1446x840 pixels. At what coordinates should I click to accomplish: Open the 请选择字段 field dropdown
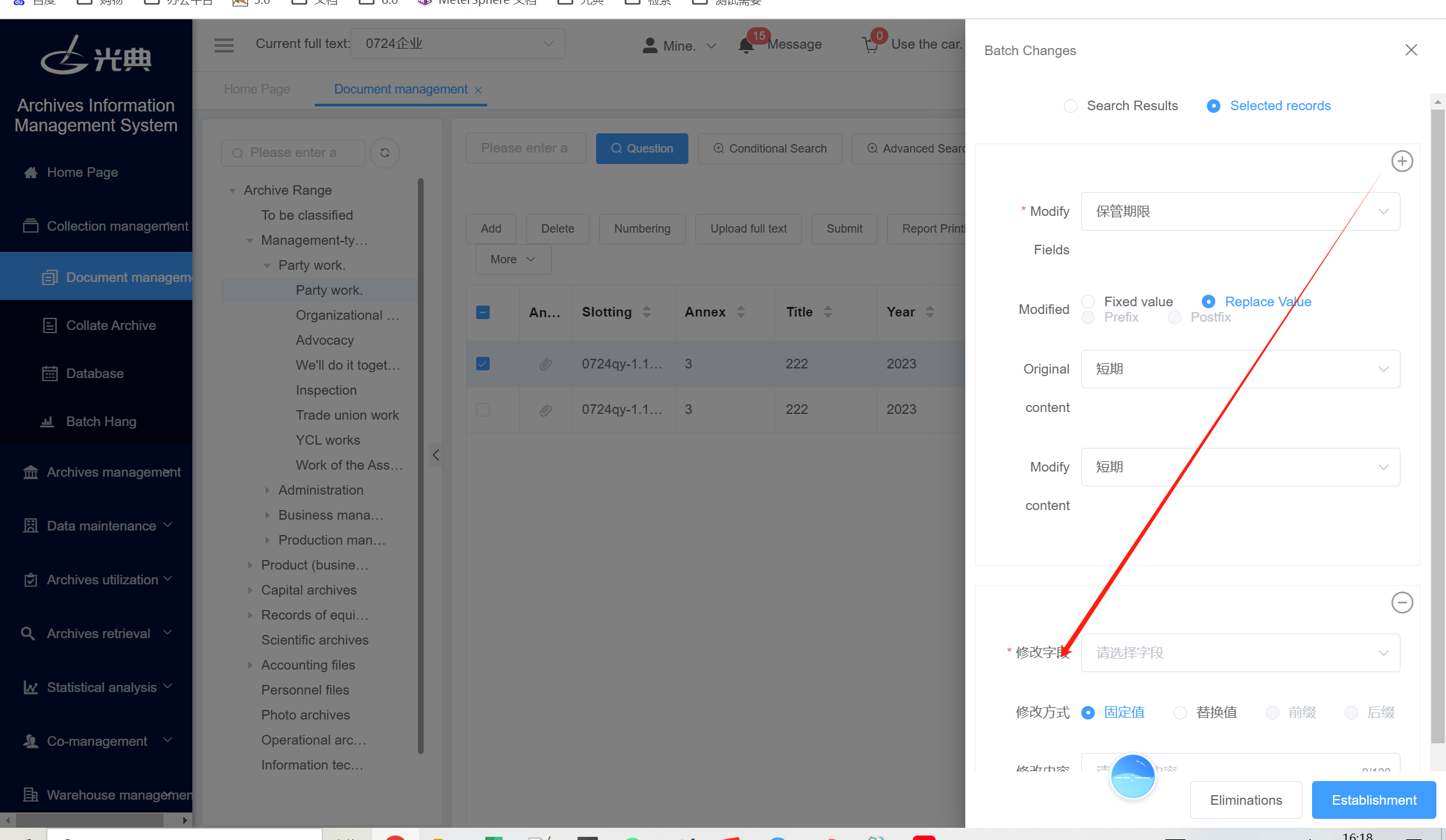coord(1240,653)
